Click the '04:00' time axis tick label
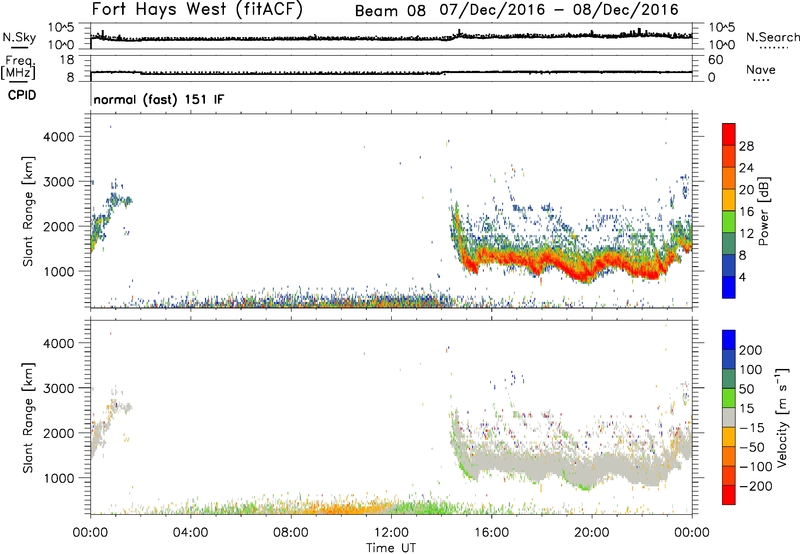Image resolution: width=800 pixels, height=554 pixels. (x=190, y=533)
